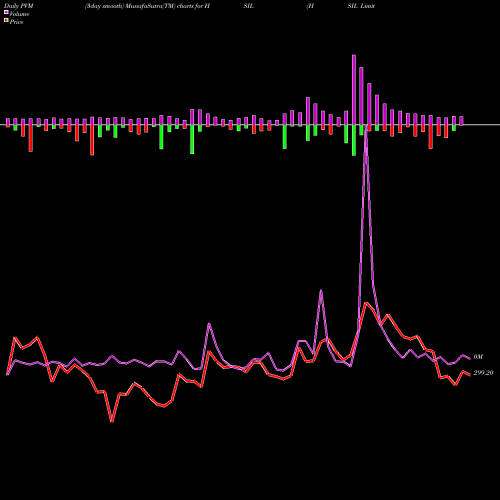
Task: Select the 'Volume' legend label
Action: (19, 14)
